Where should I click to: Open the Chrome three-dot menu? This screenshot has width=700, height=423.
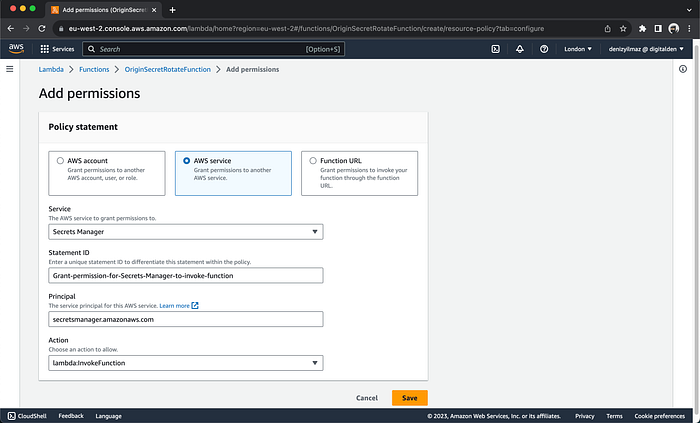(689, 29)
